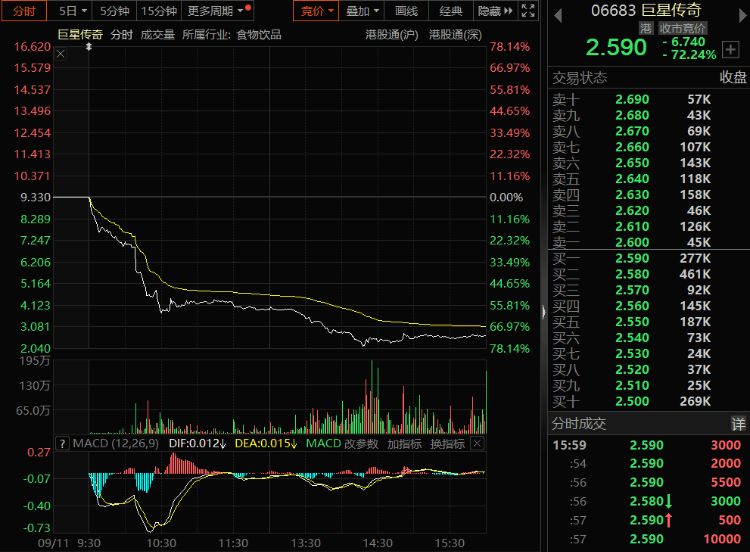Viewport: 750px width, 552px height.
Task: Open the 5日 period dropdown
Action: point(72,11)
